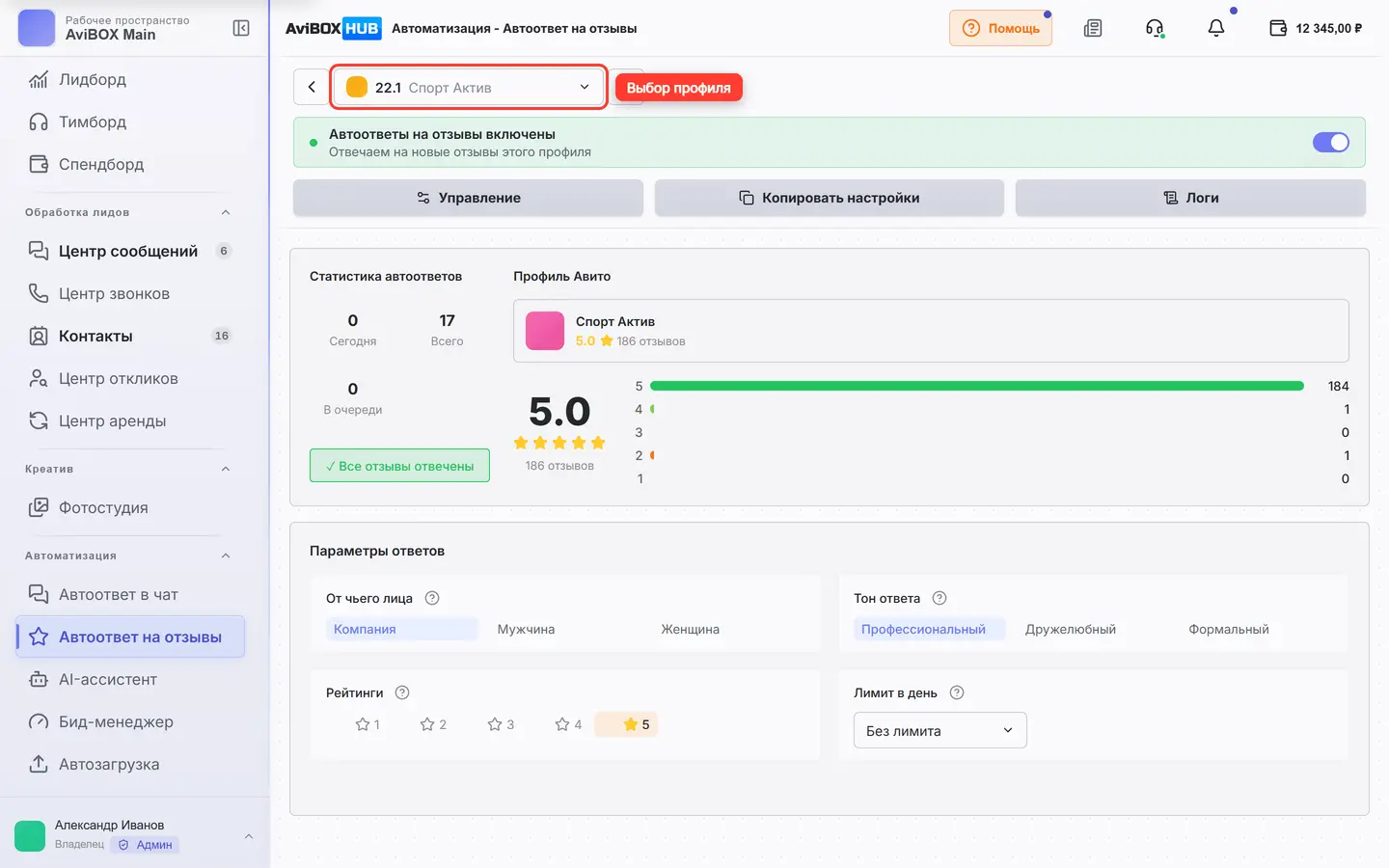Click help icon next to Лимит в день
Screen dimensions: 1389x868
[x=957, y=692]
